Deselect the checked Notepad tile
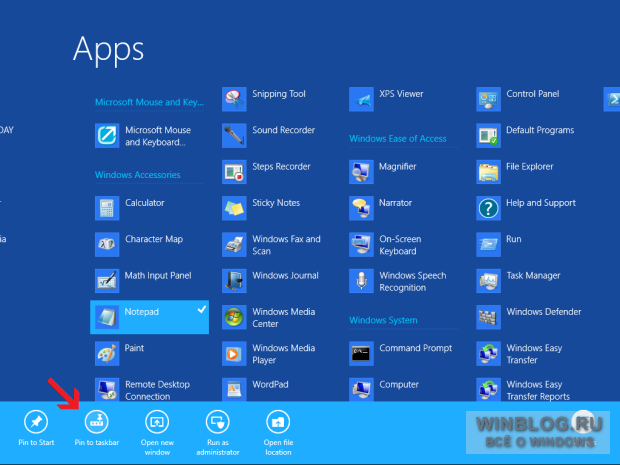The image size is (620, 465). (149, 317)
